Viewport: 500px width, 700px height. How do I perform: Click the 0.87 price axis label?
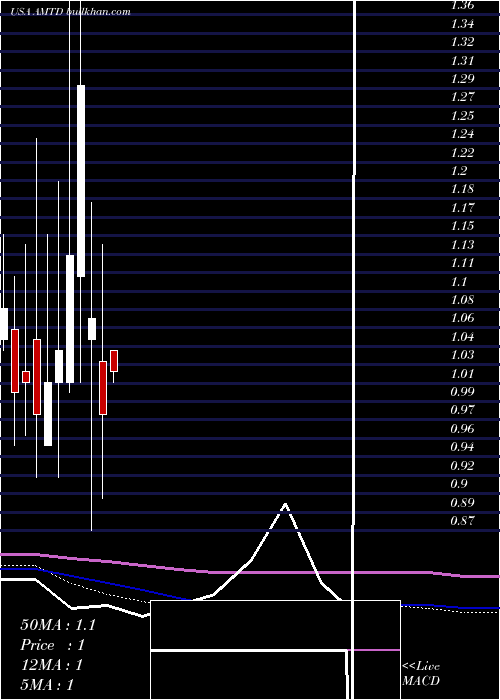[462, 521]
